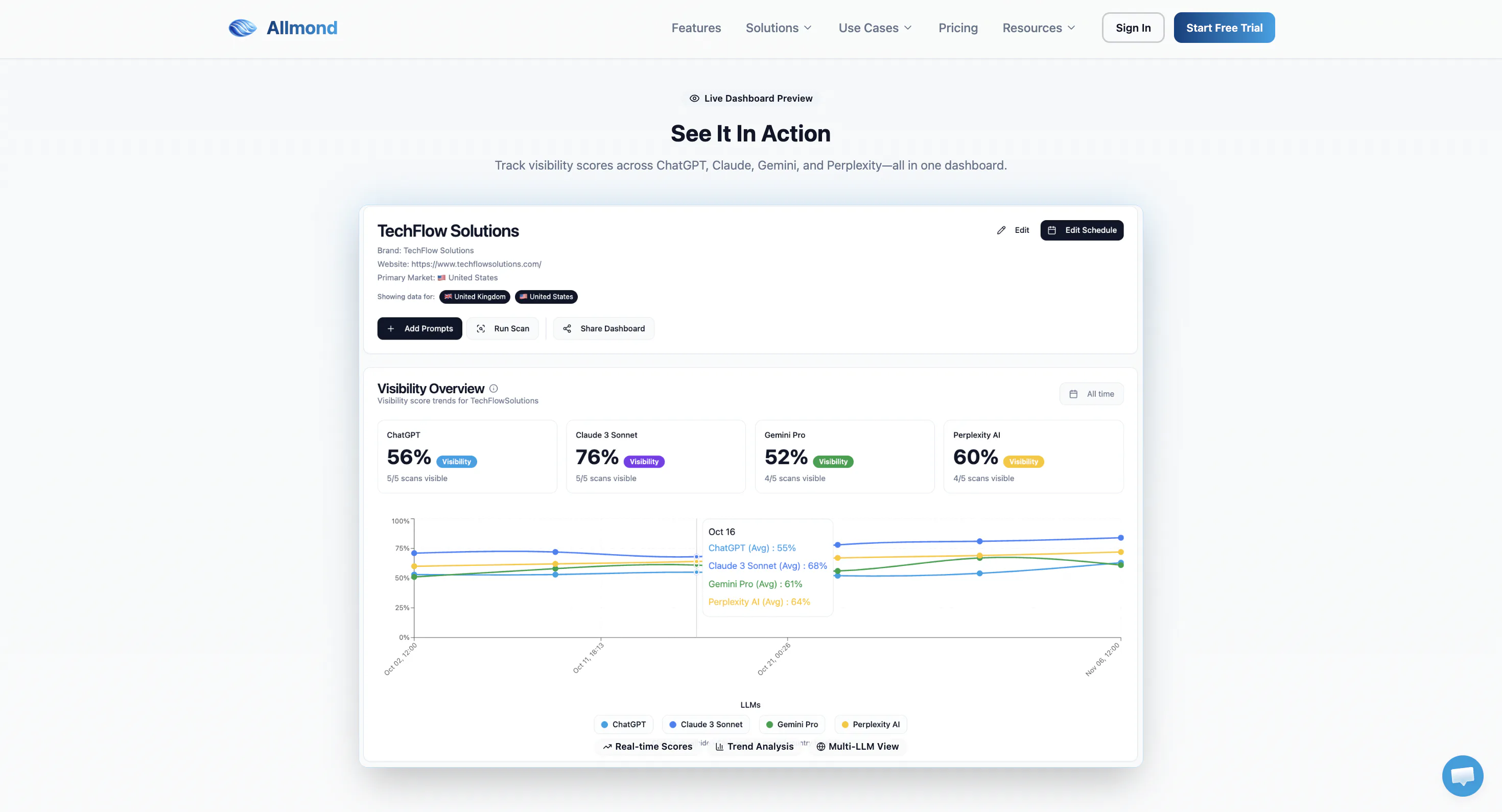Click the Real-time Scores trend icon
1502x812 pixels.
click(x=607, y=747)
